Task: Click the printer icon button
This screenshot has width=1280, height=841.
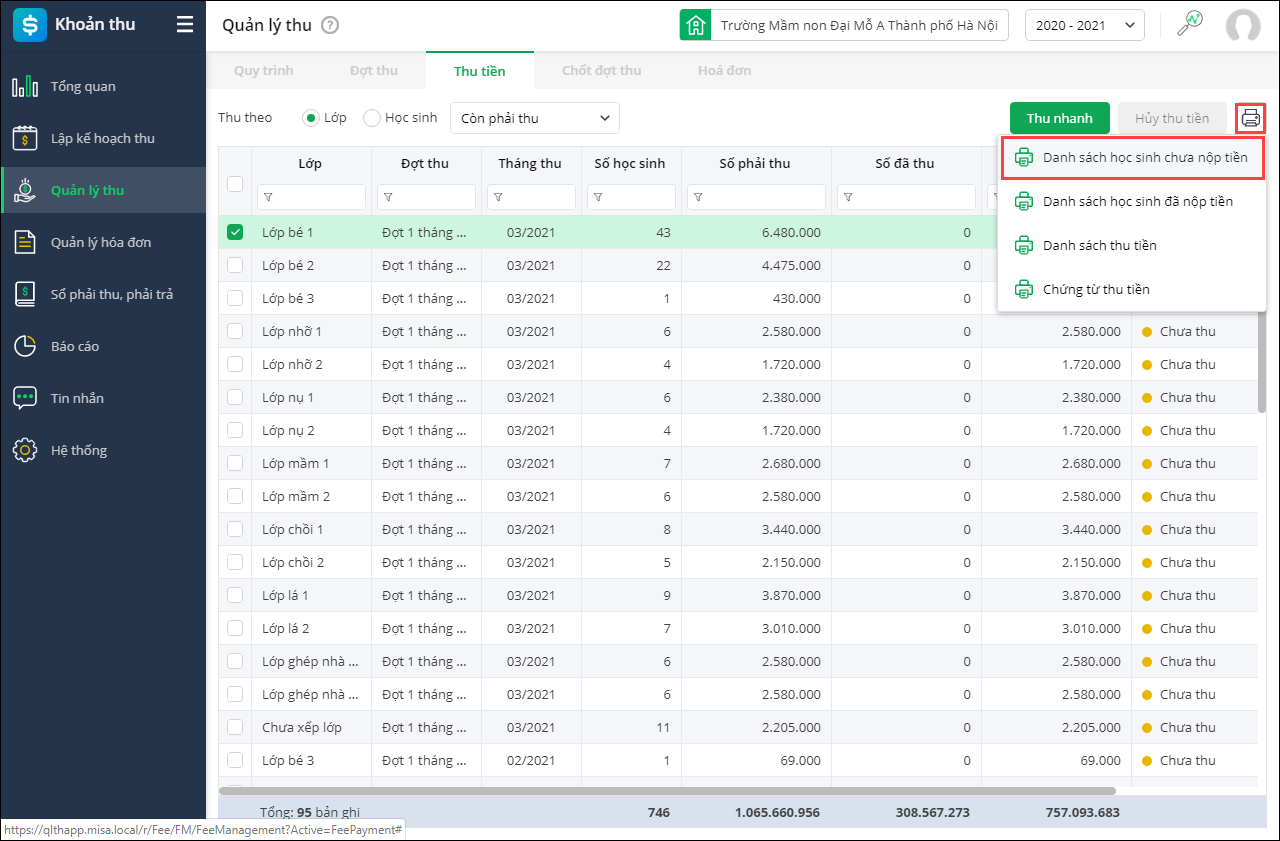Action: 1250,118
